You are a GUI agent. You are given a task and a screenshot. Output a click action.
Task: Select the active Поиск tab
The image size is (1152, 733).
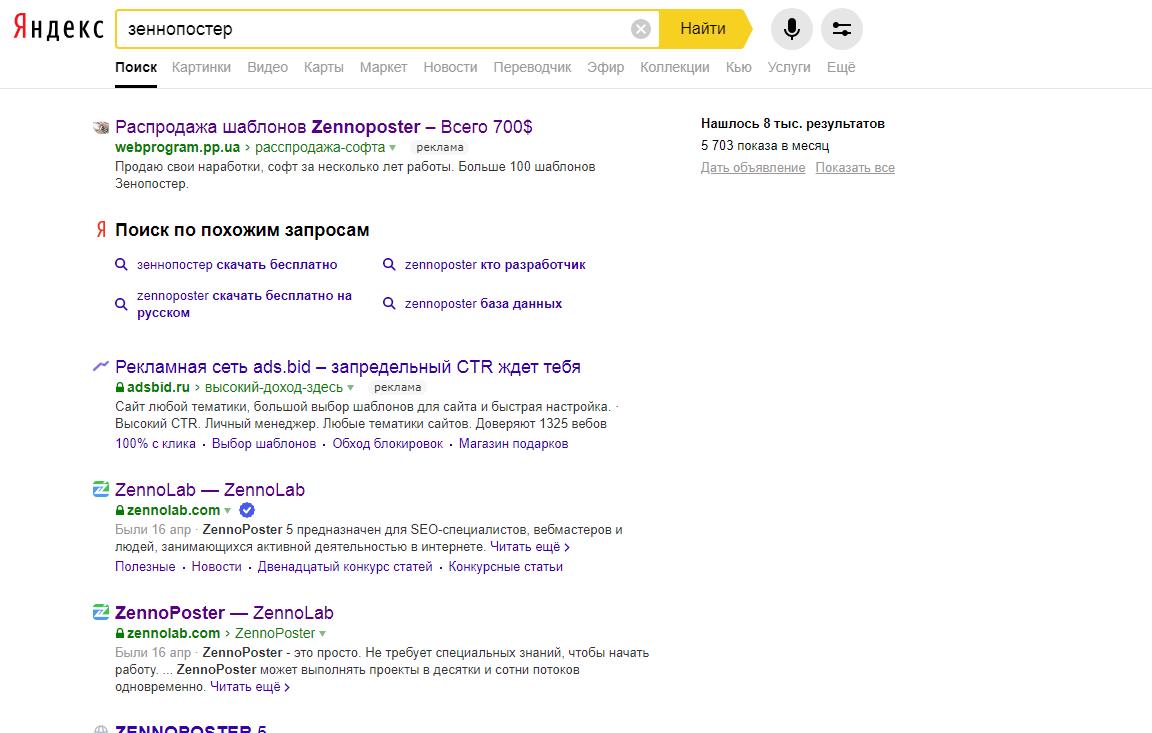point(136,67)
